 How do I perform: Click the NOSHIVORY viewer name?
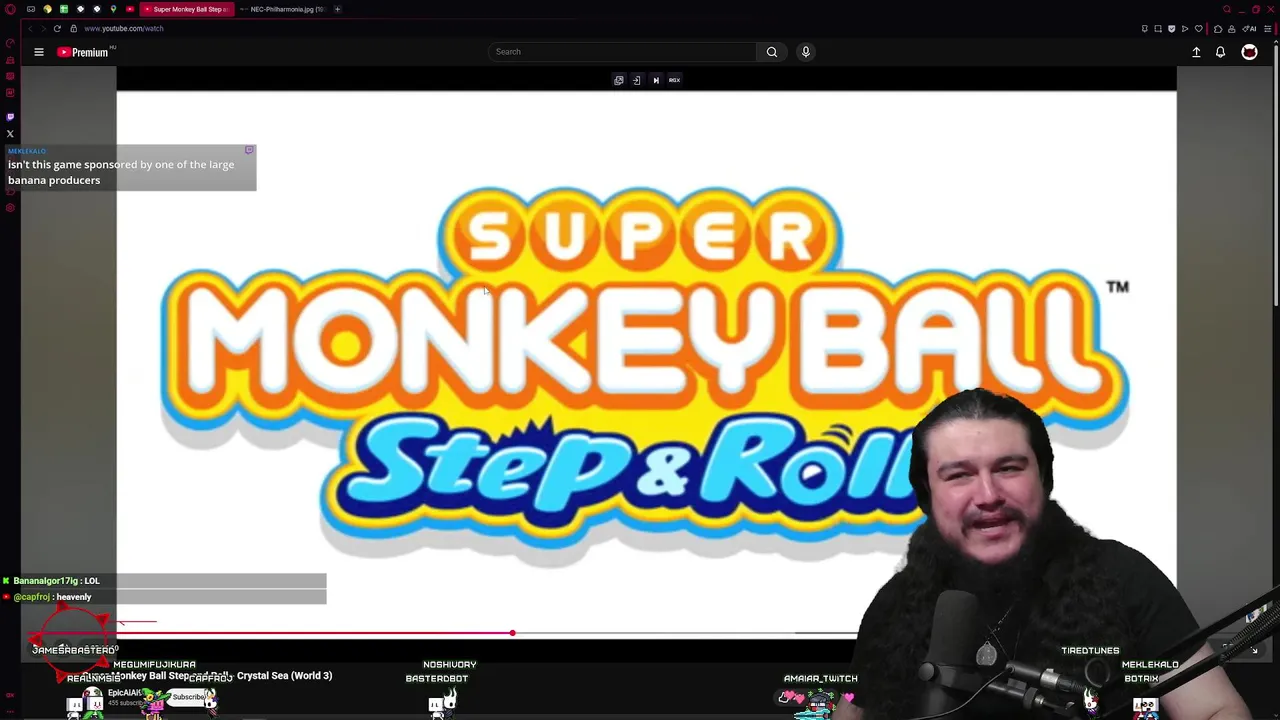(449, 664)
